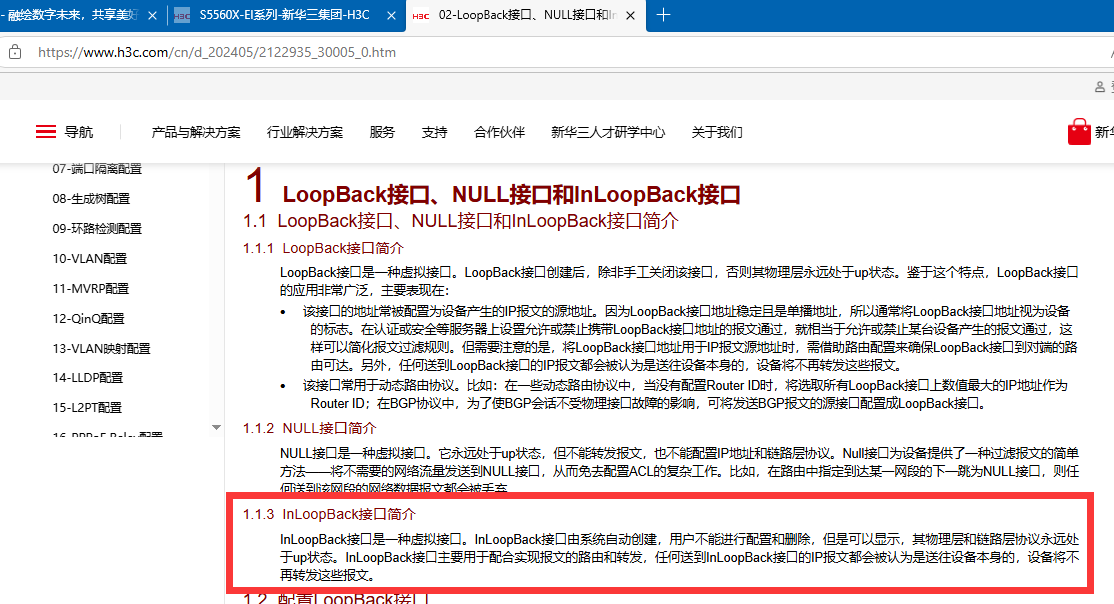1114x604 pixels.
Task: Open 09-环路检测配置 in sidebar
Action: coord(97,228)
